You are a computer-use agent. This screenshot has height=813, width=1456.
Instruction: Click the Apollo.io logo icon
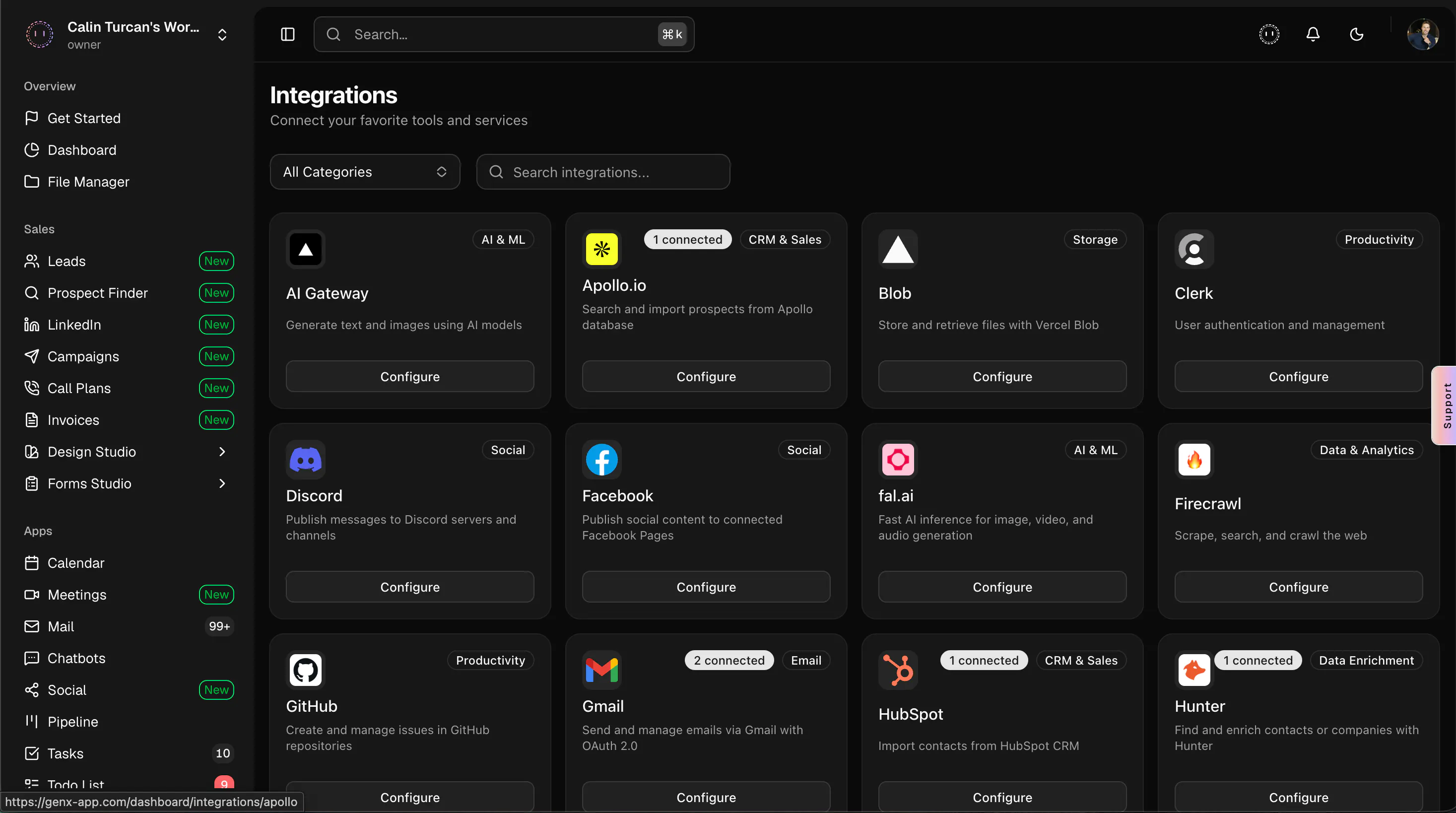tap(602, 249)
